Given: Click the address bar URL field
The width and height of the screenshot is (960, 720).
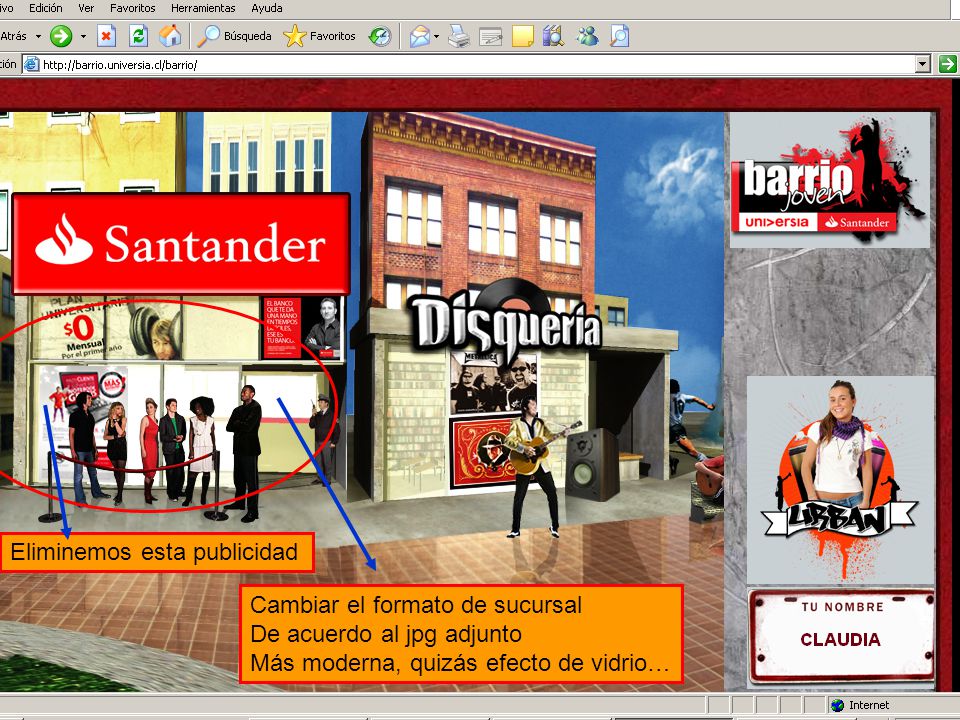Looking at the screenshot, I should [x=478, y=64].
